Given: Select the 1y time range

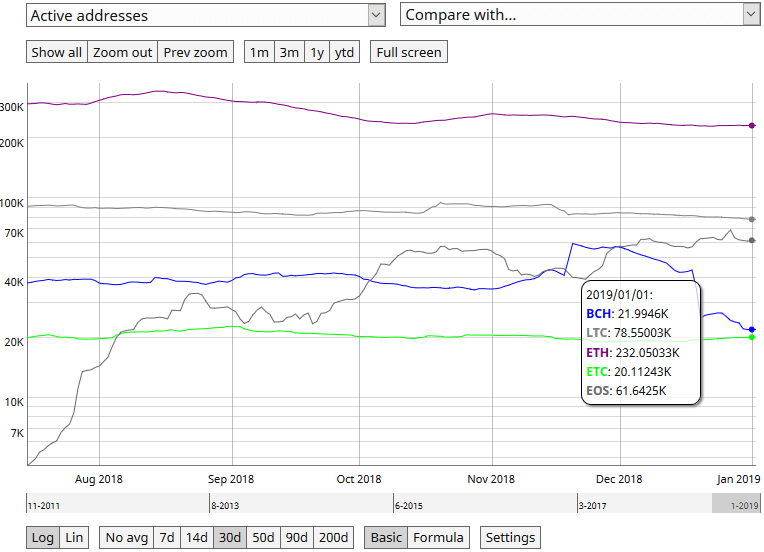Looking at the screenshot, I should (317, 52).
